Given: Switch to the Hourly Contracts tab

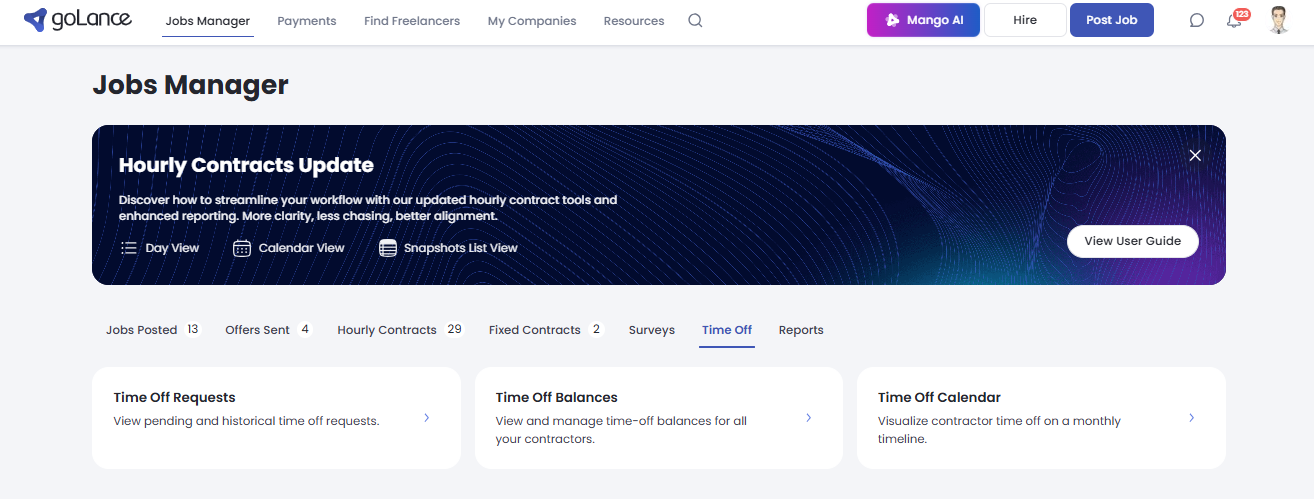Looking at the screenshot, I should pos(387,330).
